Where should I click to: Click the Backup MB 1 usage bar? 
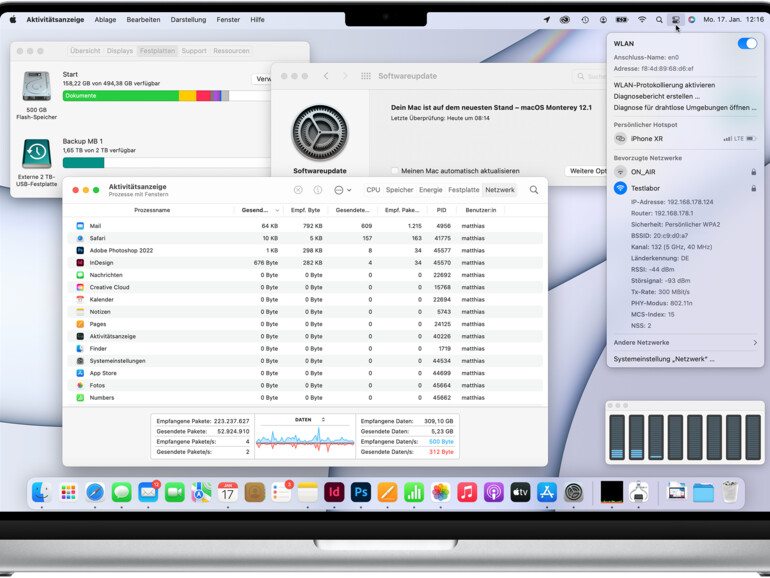coord(166,163)
